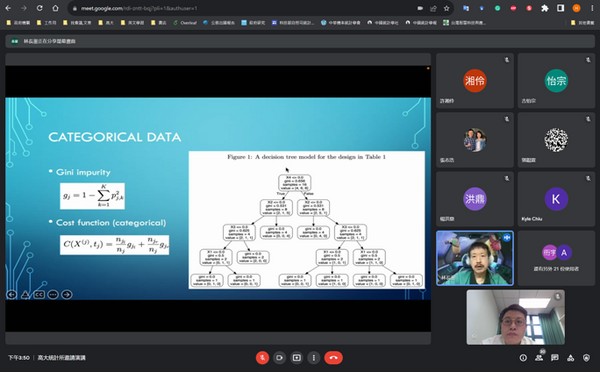The image size is (600, 372).
Task: Click the self-view video thumbnail
Action: pos(515,317)
